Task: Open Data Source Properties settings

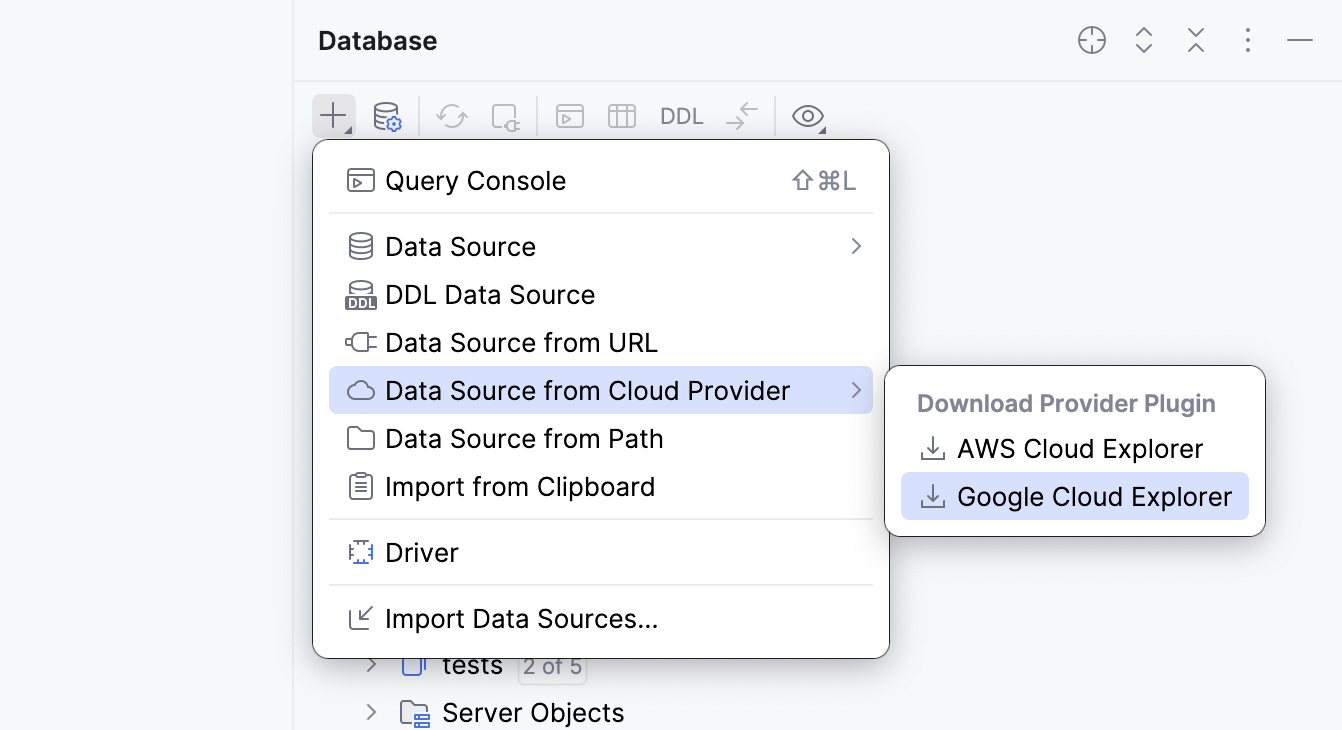Action: point(388,115)
